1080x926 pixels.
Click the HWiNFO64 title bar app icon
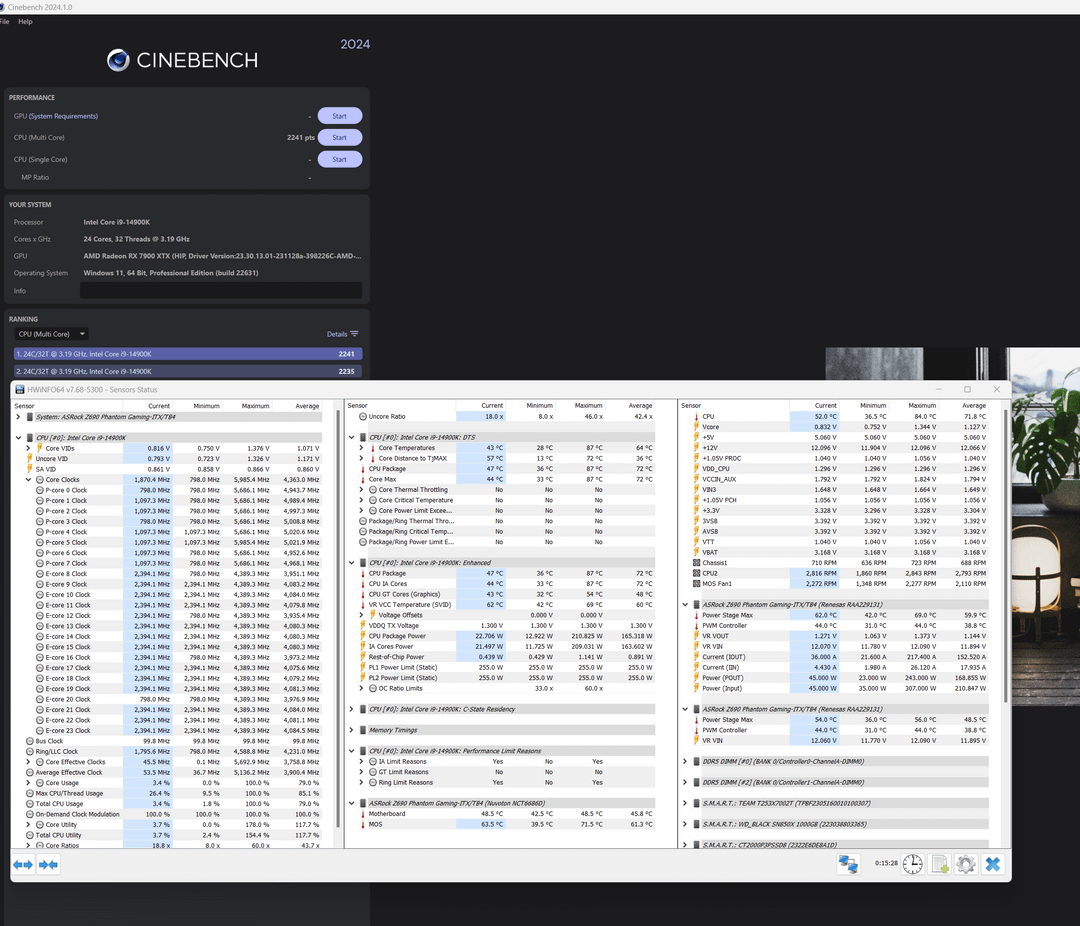pos(20,390)
